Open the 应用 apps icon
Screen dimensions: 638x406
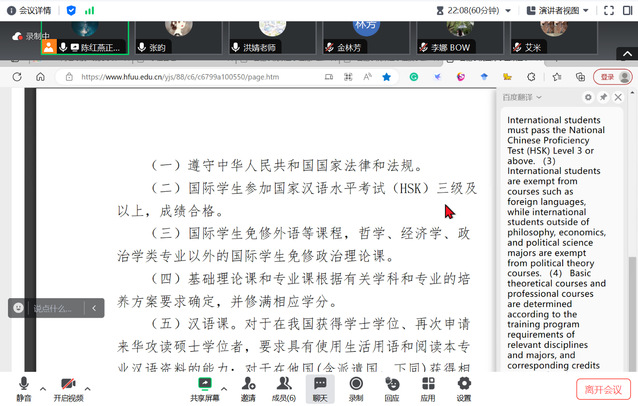(428, 383)
